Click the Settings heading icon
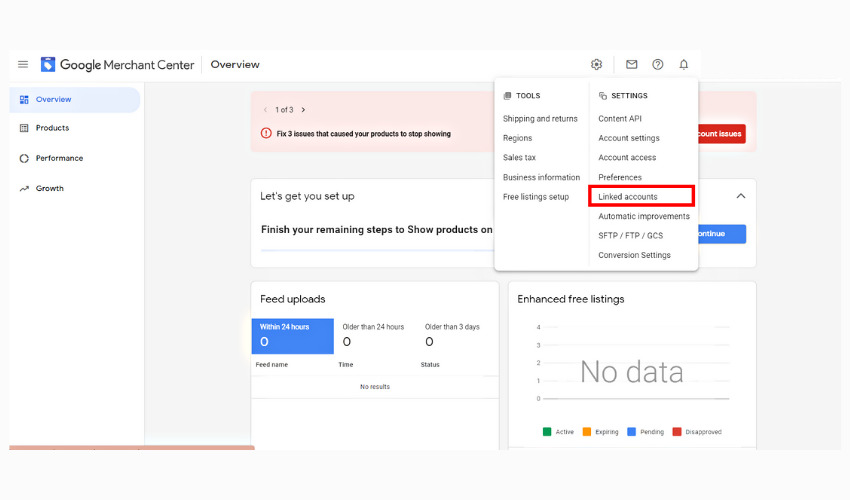850x500 pixels. (603, 95)
